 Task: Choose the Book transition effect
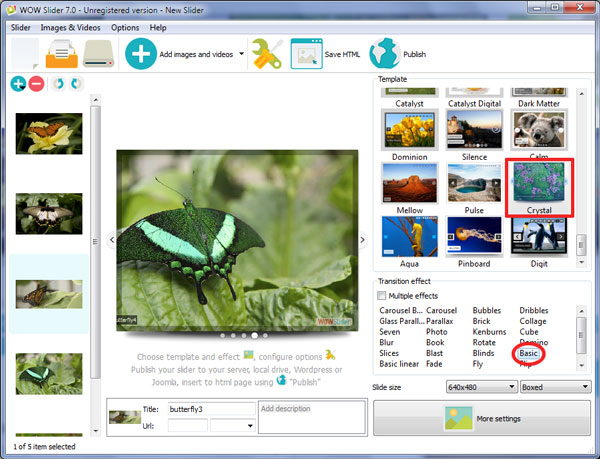point(435,342)
